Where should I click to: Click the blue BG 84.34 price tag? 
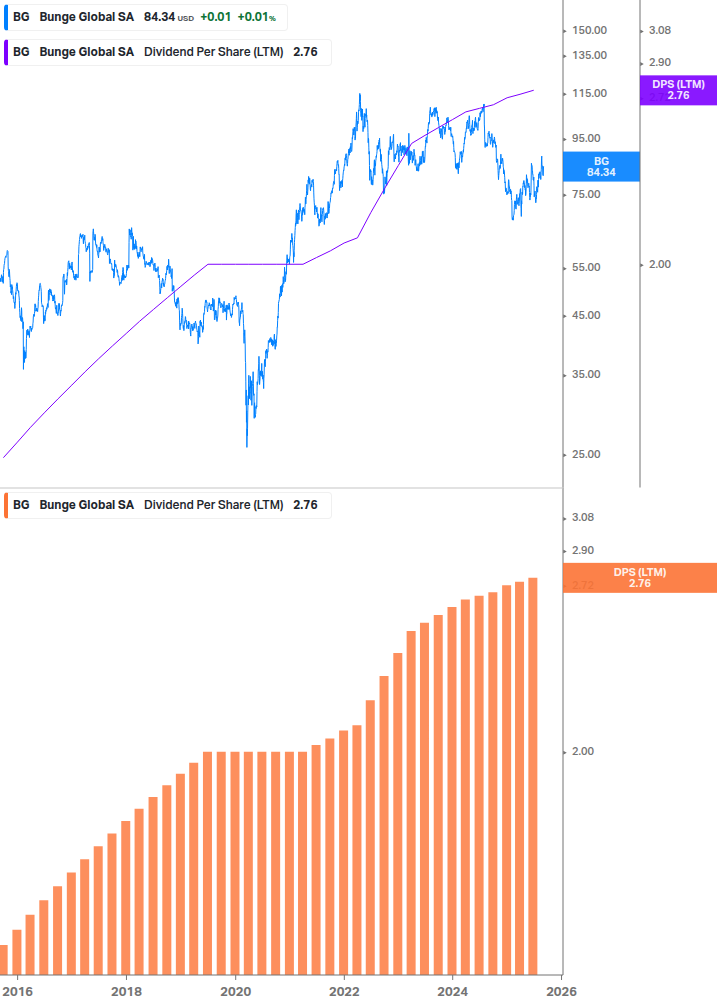point(601,166)
